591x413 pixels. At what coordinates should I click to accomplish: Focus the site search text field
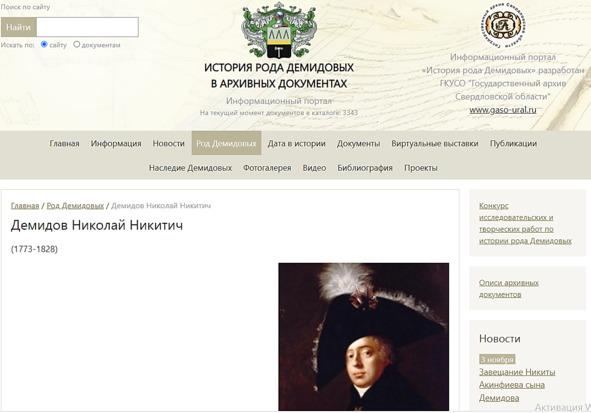[87, 27]
